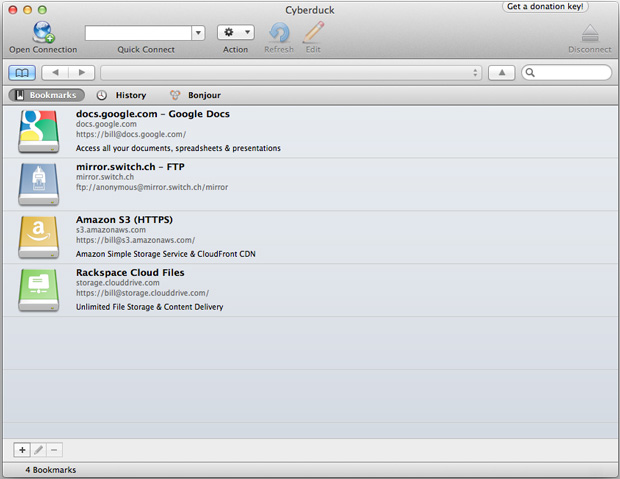Viewport: 620px width, 479px height.
Task: Click the '4 Bookmarks' status text
Action: 51,470
